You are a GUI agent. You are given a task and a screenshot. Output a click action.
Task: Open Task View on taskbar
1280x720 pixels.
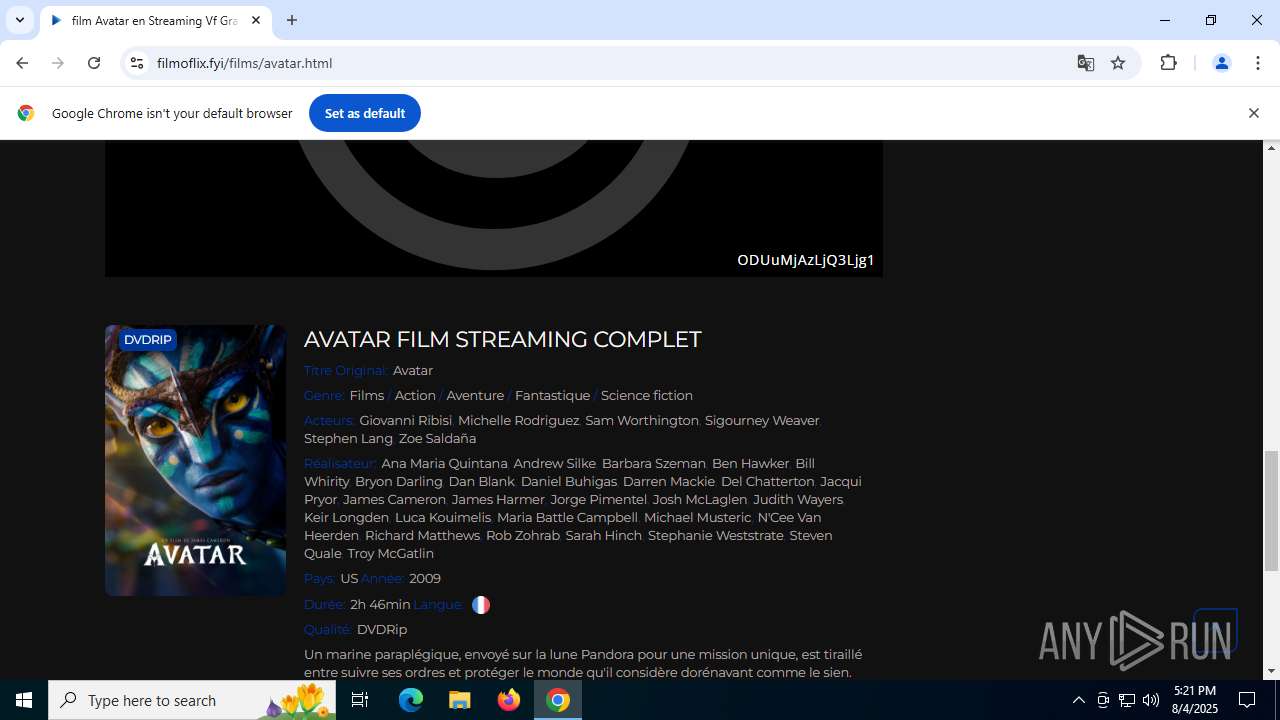point(360,700)
